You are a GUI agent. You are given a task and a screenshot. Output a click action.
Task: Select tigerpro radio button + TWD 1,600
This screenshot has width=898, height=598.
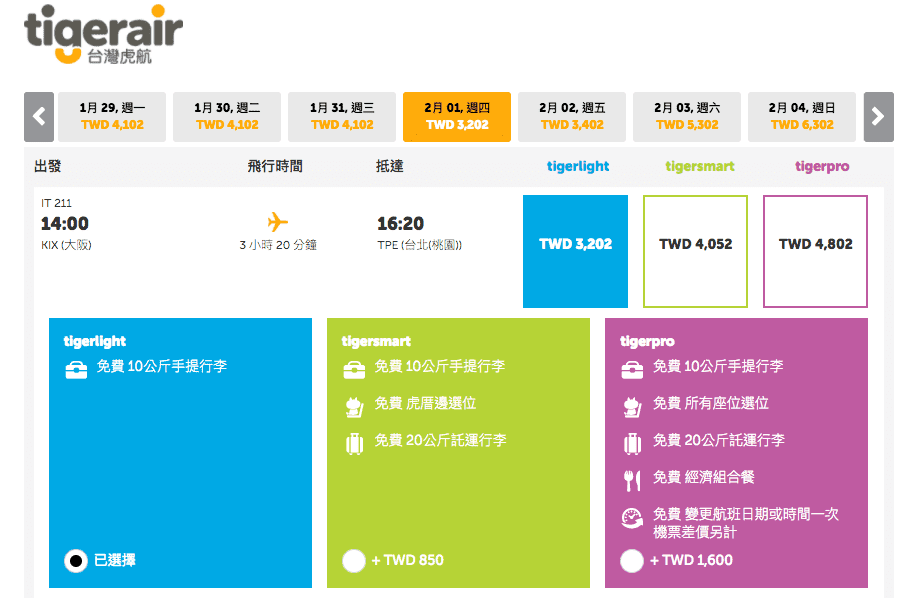[x=632, y=561]
